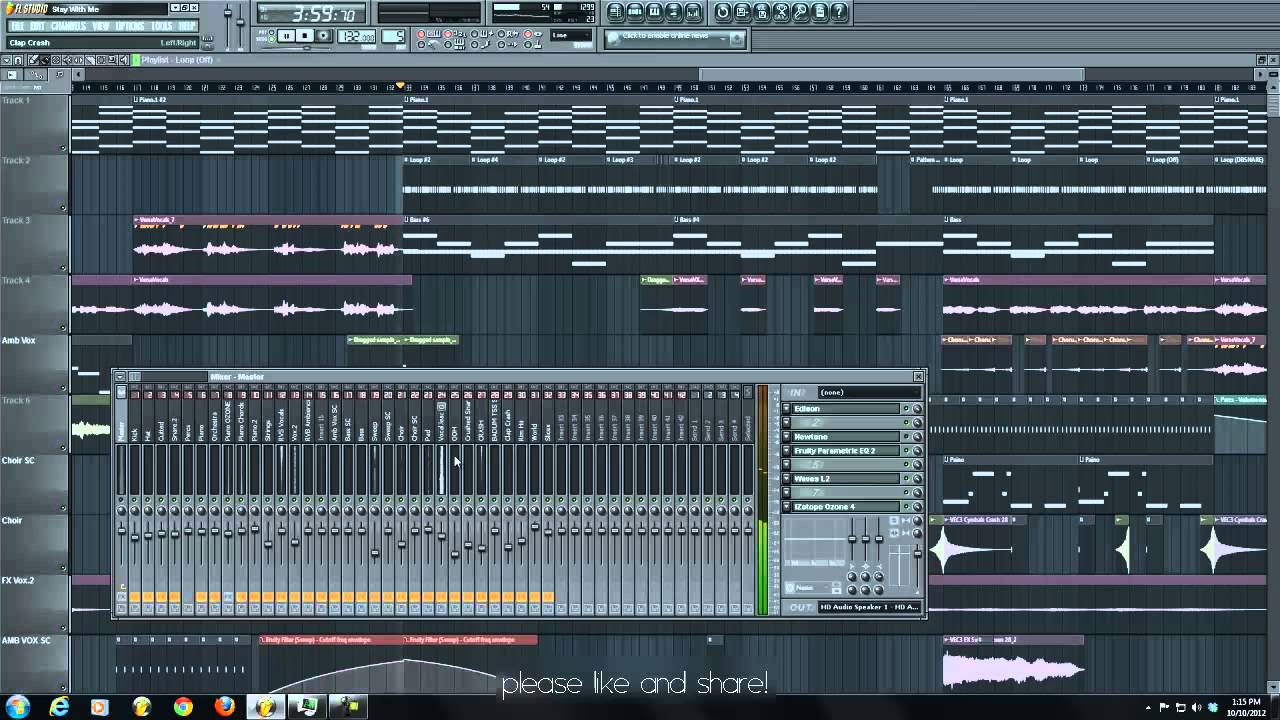Click to enable online news panel

tap(675, 39)
